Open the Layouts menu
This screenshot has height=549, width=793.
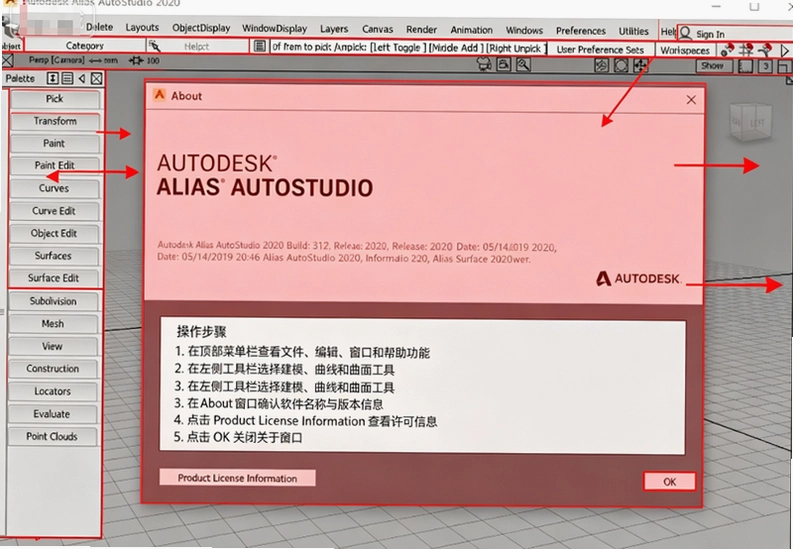point(142,28)
